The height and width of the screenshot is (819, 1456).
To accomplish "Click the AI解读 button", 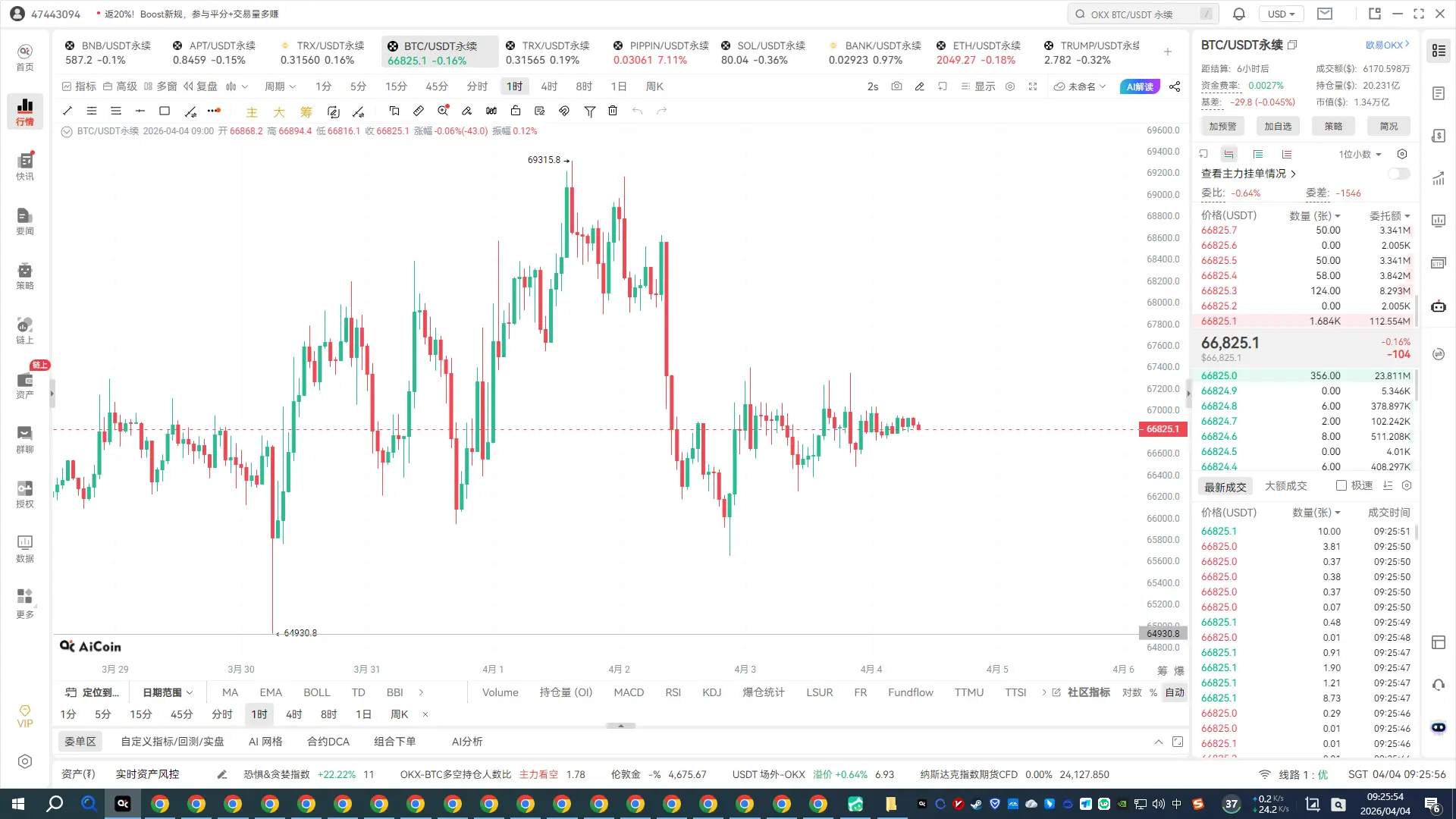I will click(1140, 86).
